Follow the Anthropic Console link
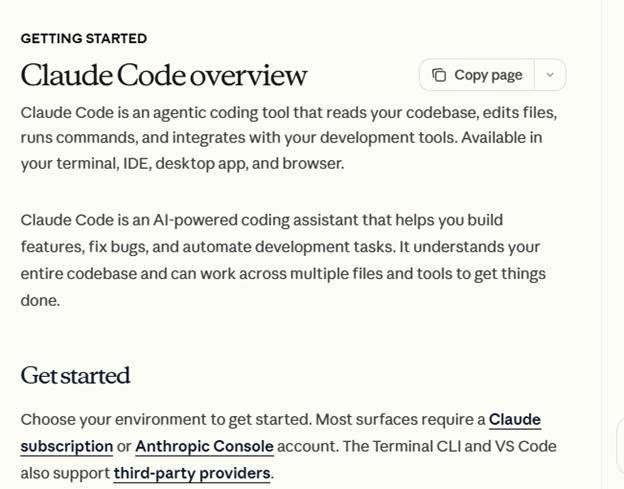 [x=204, y=446]
